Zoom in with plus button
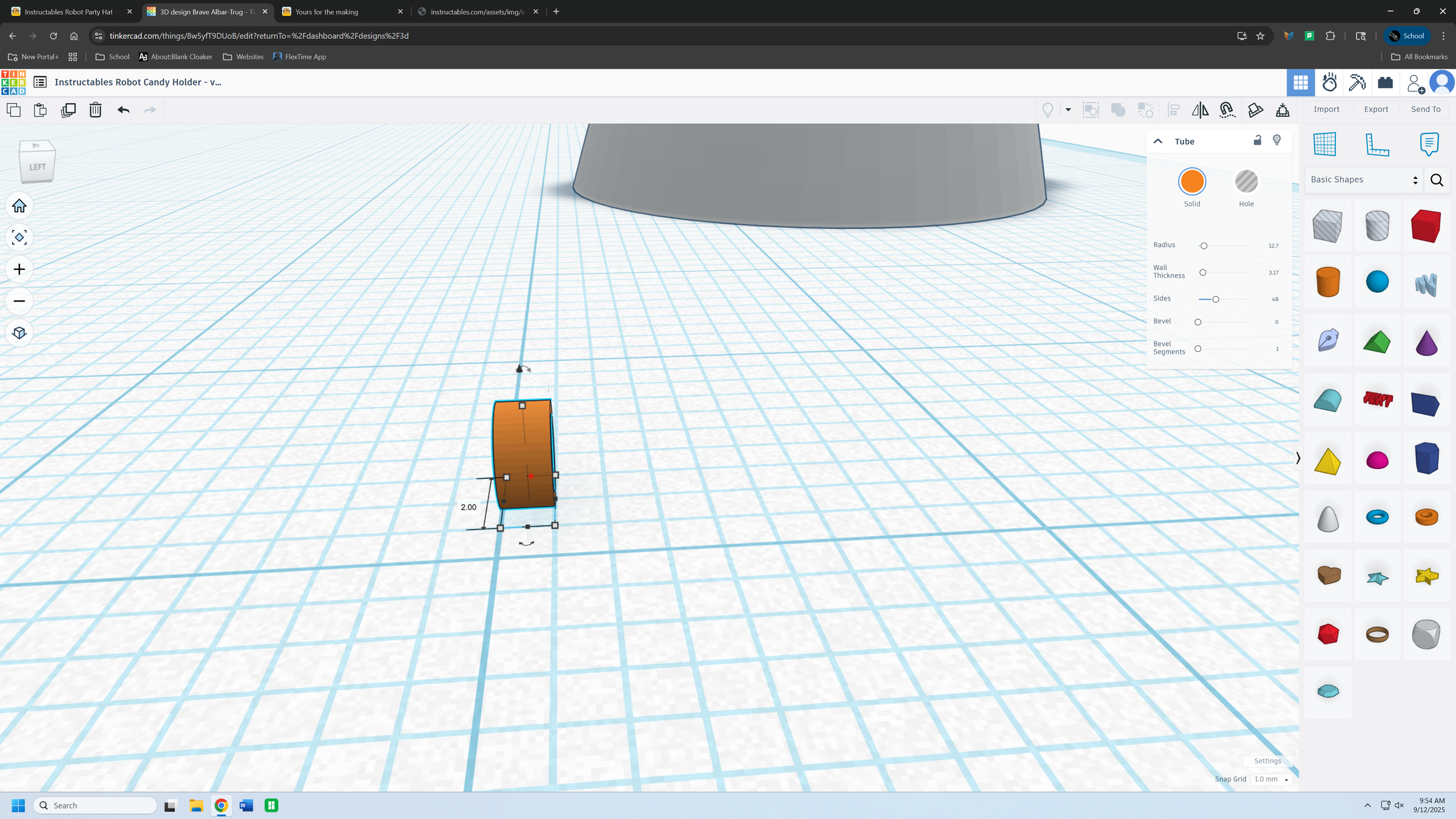 click(x=19, y=269)
